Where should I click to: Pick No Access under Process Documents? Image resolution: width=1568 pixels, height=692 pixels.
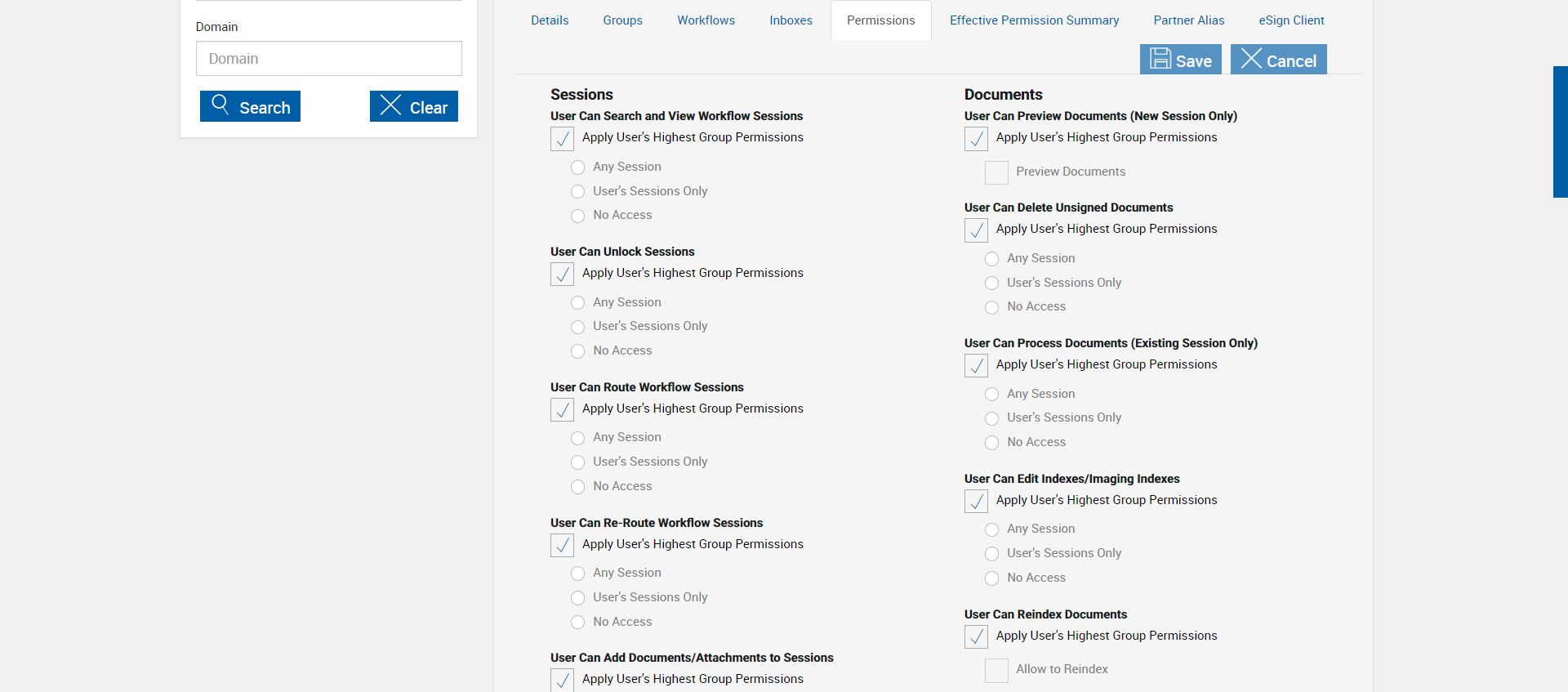coord(992,443)
